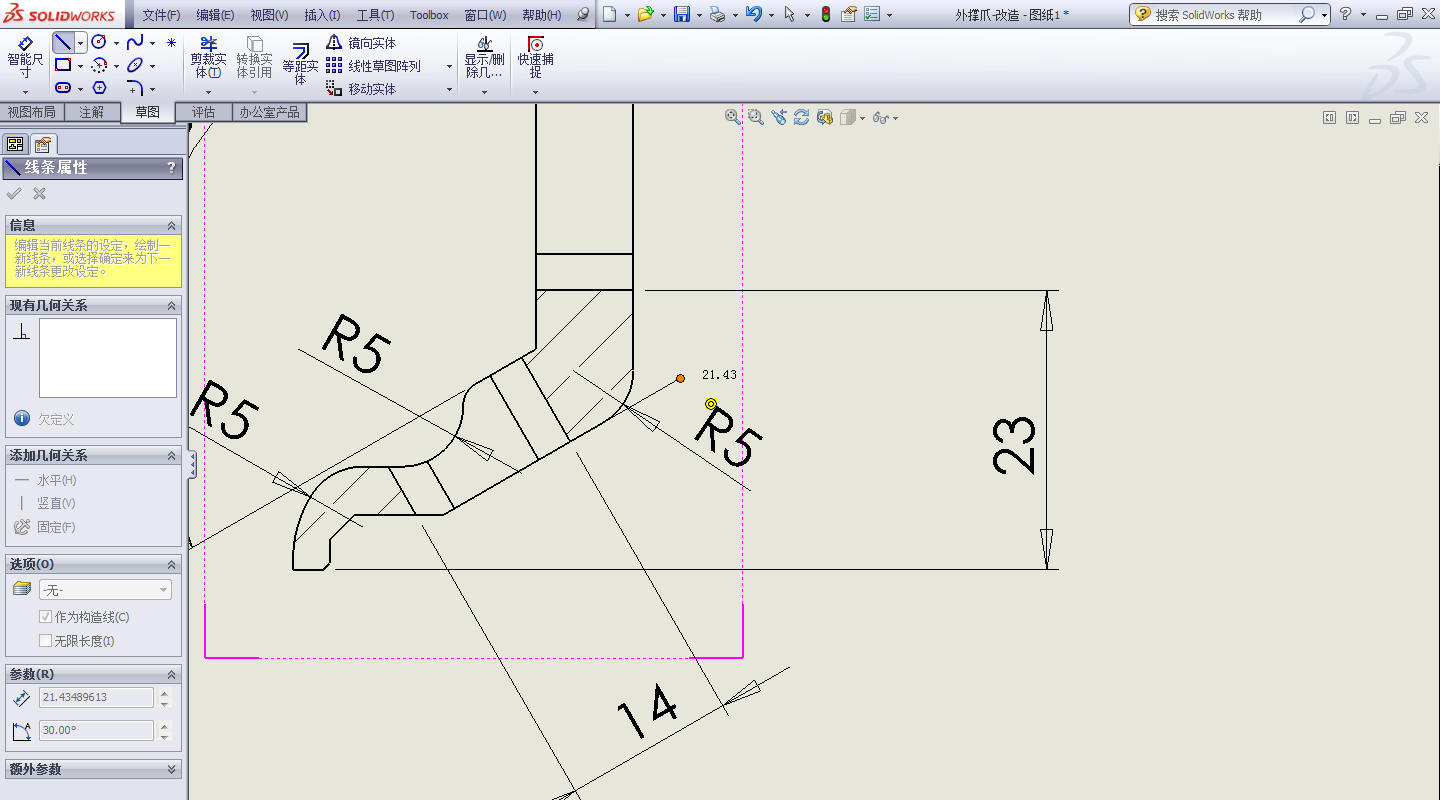Collapse the 参数 section
Viewport: 1440px width, 800px height.
click(x=171, y=674)
